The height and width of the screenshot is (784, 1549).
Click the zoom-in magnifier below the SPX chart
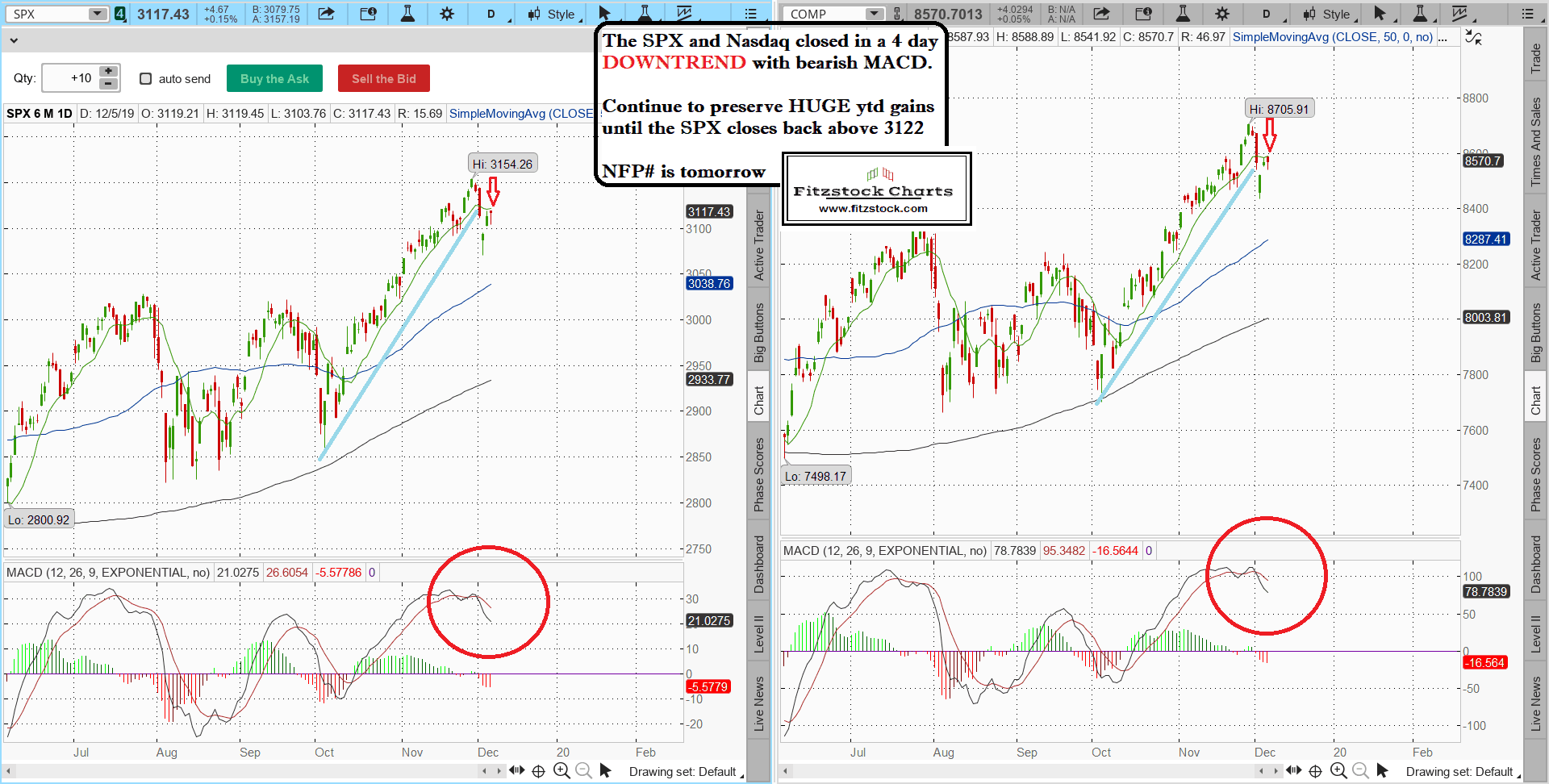pos(562,771)
